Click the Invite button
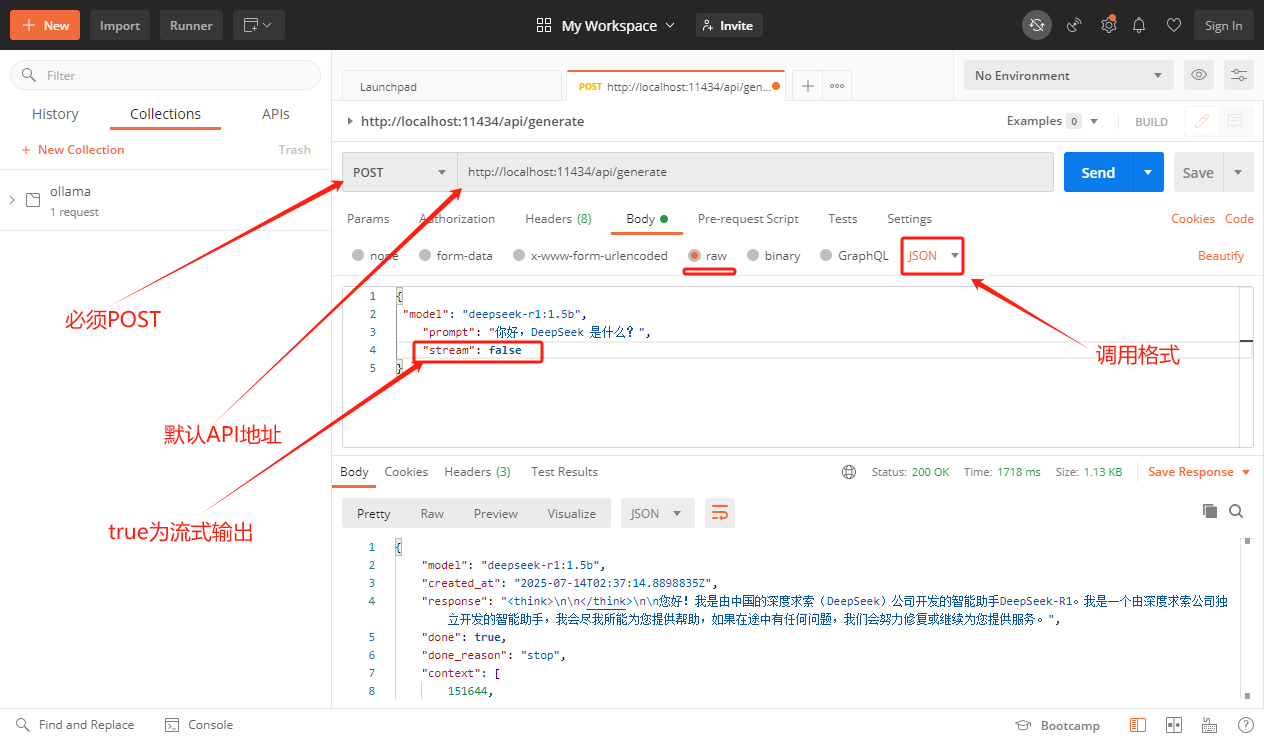1264x741 pixels. [x=729, y=25]
